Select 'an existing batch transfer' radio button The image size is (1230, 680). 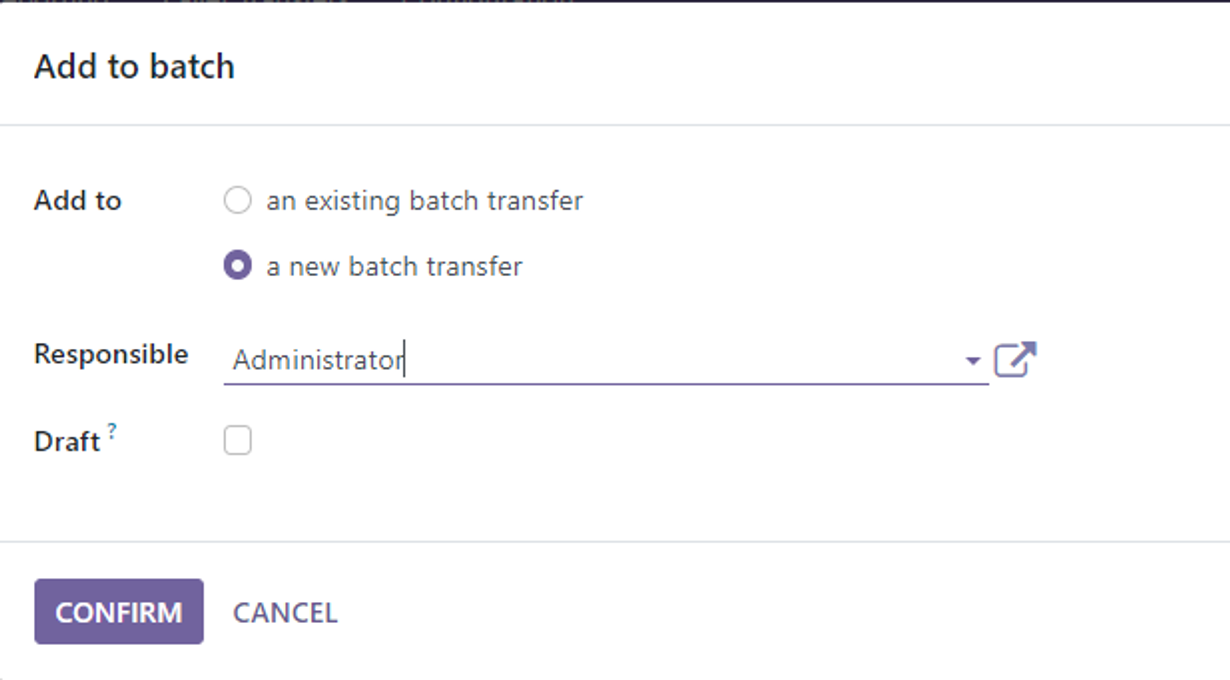[237, 201]
